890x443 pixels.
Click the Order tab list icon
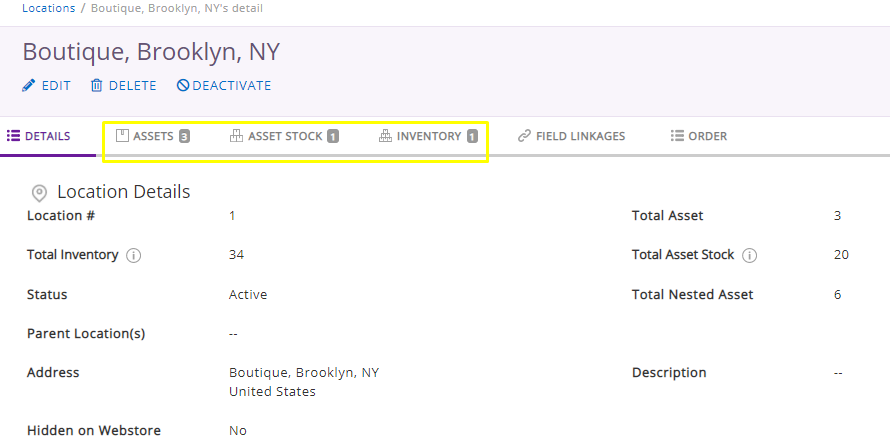point(677,136)
